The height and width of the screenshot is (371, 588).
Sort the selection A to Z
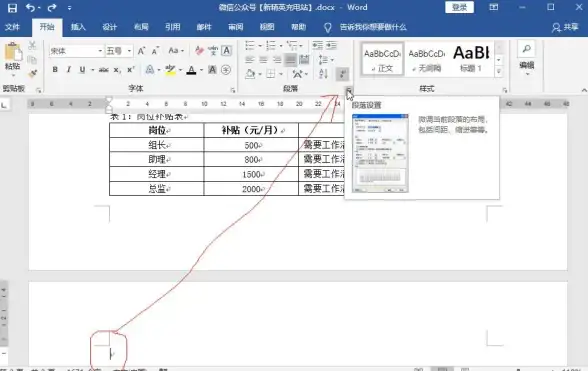(x=323, y=74)
